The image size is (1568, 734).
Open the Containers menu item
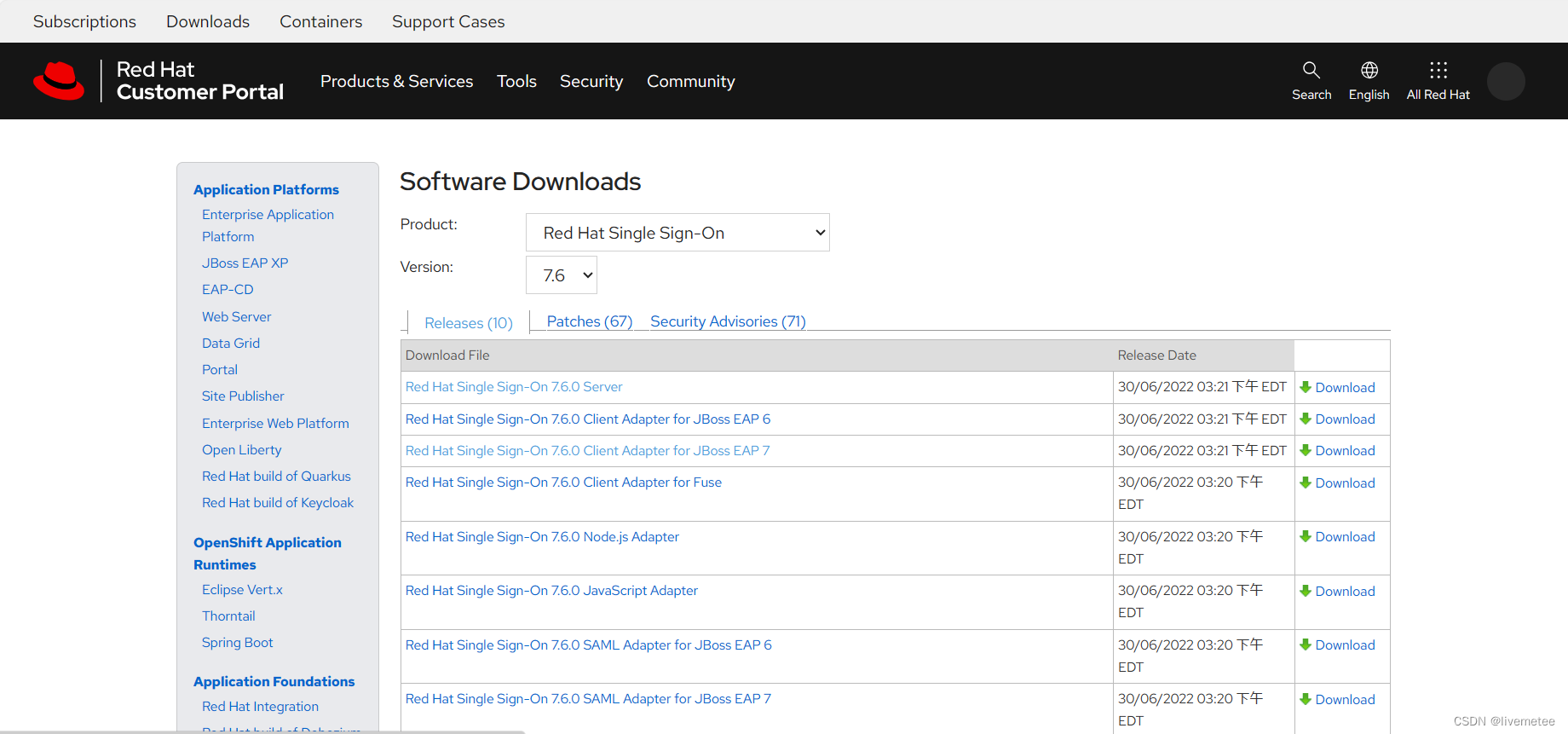click(320, 21)
